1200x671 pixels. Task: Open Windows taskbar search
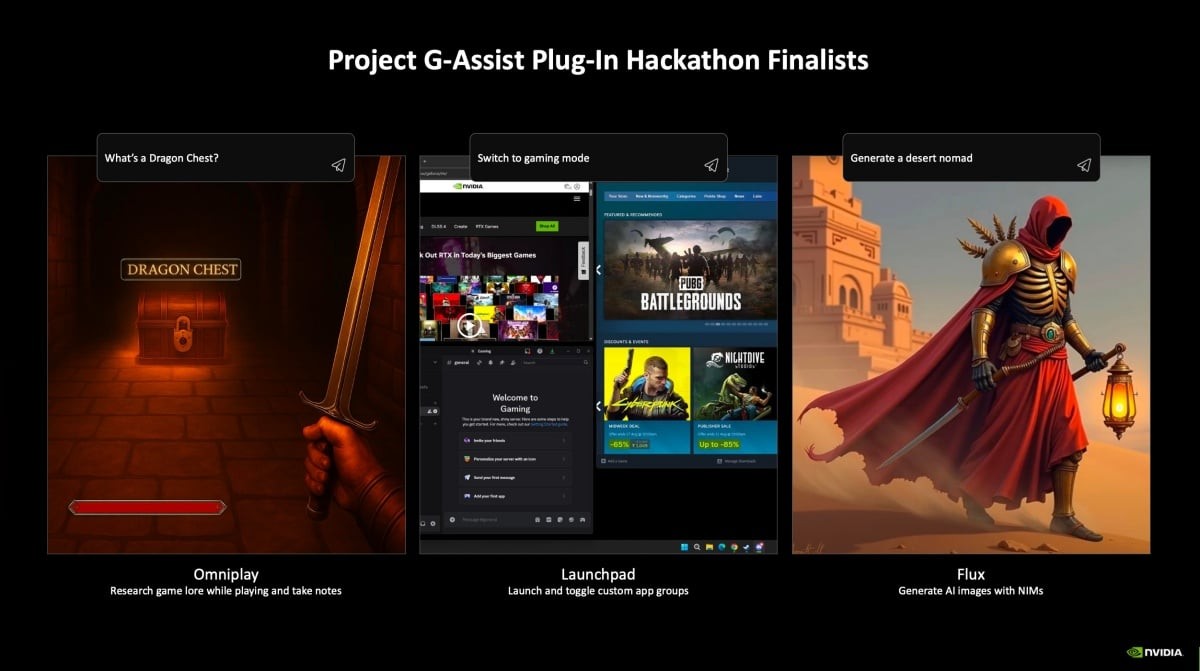tap(697, 547)
